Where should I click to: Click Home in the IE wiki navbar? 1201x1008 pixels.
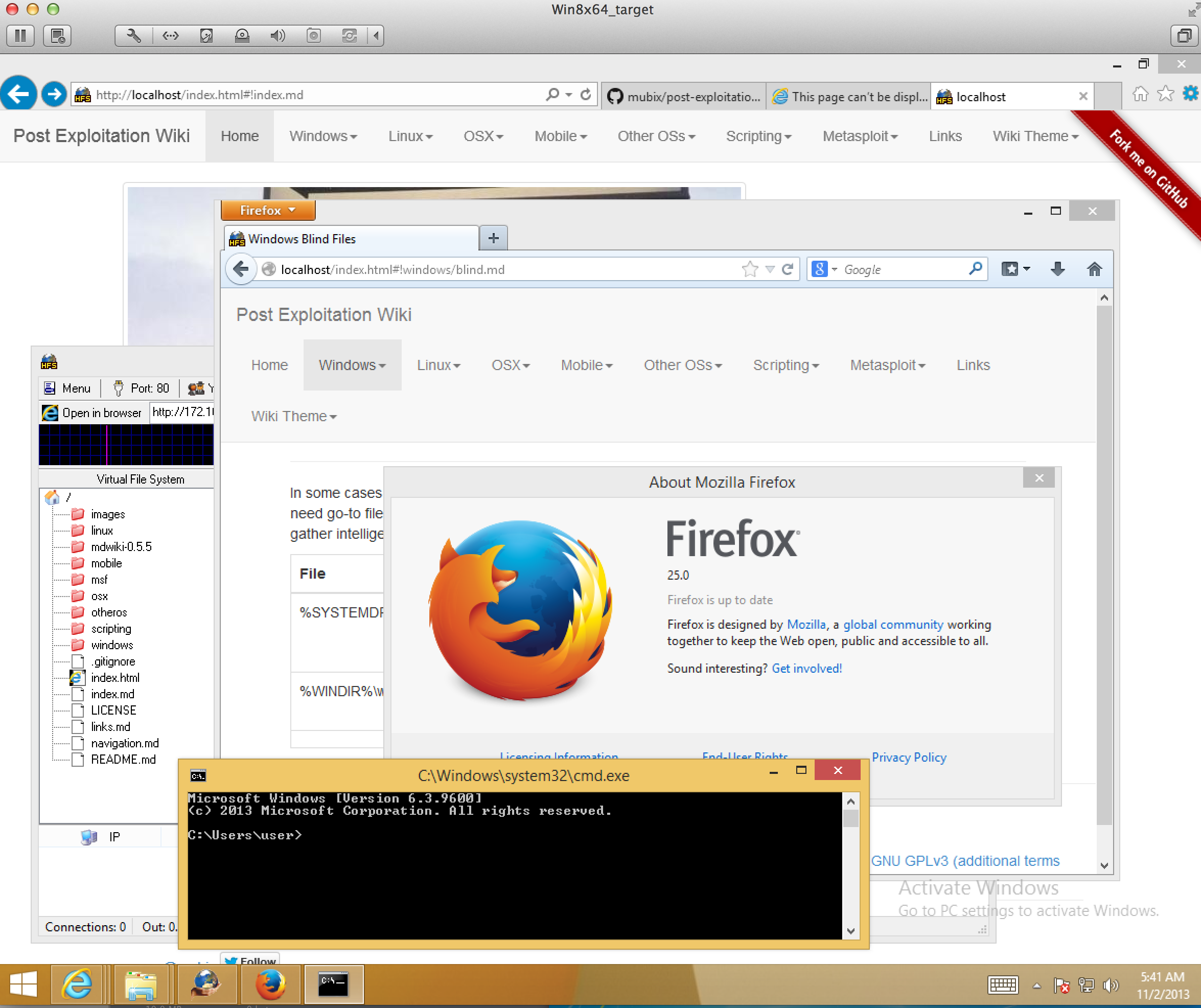click(x=240, y=136)
